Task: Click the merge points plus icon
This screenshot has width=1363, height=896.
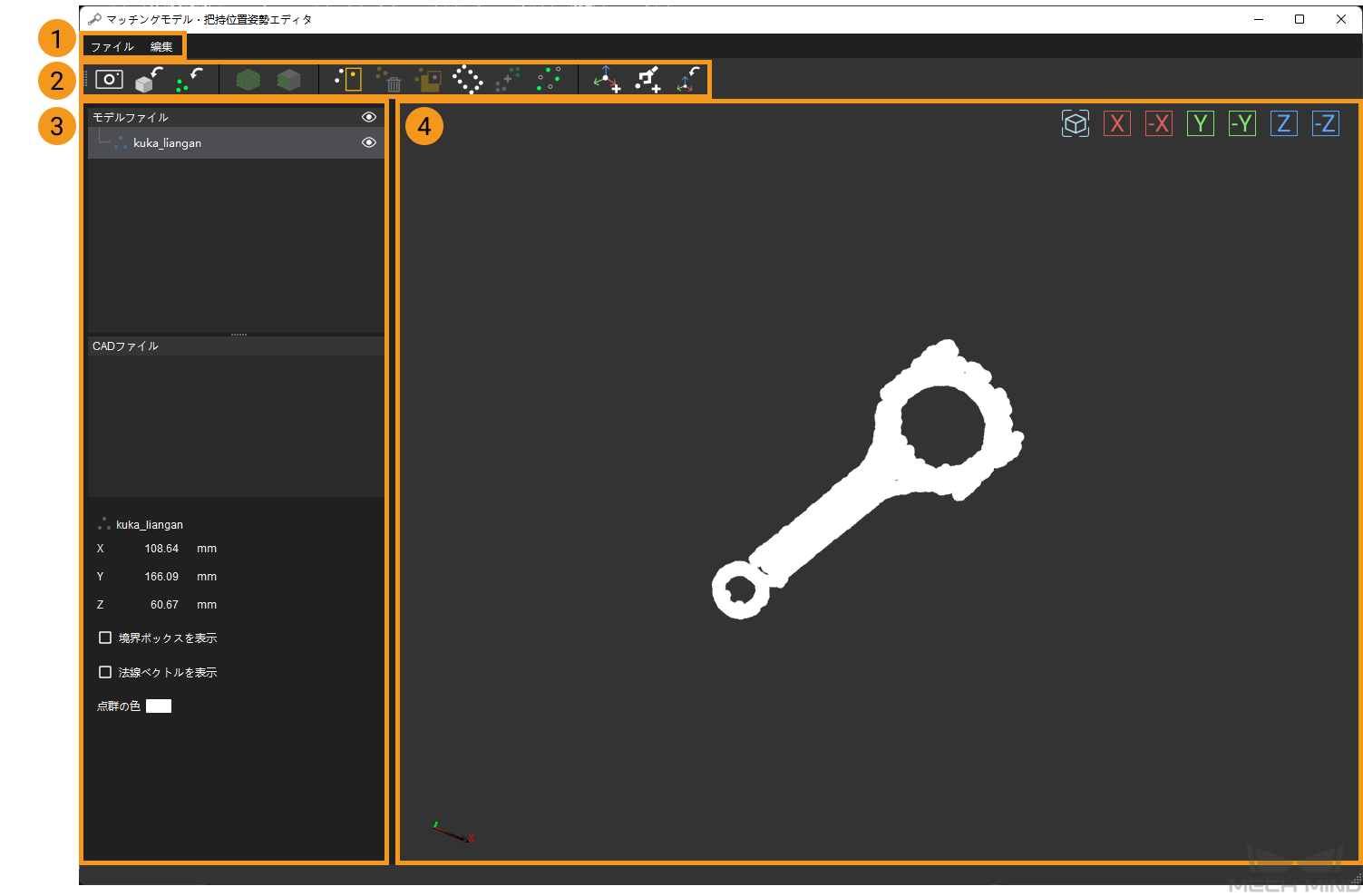Action: click(508, 80)
